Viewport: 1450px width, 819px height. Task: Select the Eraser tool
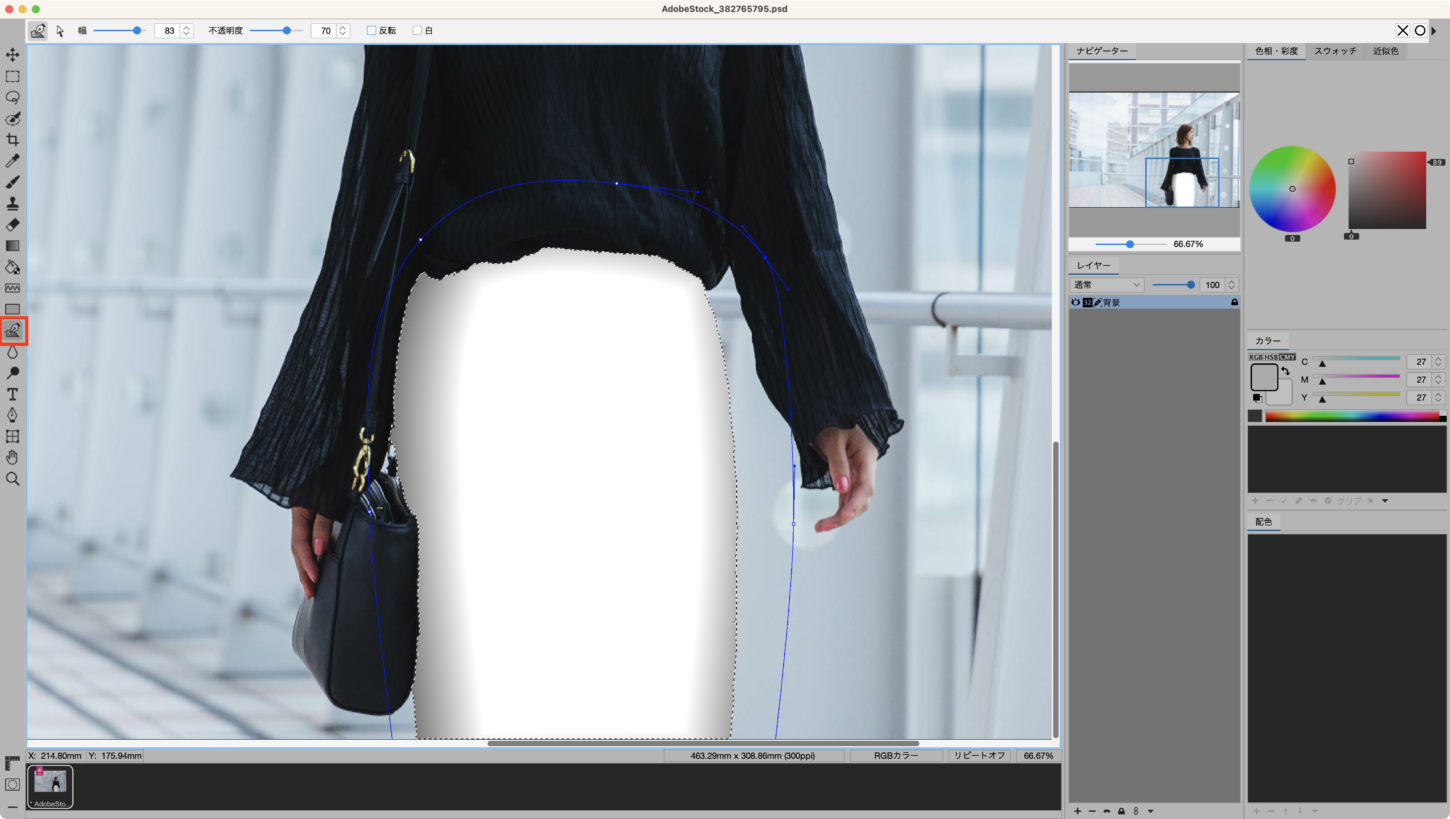click(x=12, y=225)
